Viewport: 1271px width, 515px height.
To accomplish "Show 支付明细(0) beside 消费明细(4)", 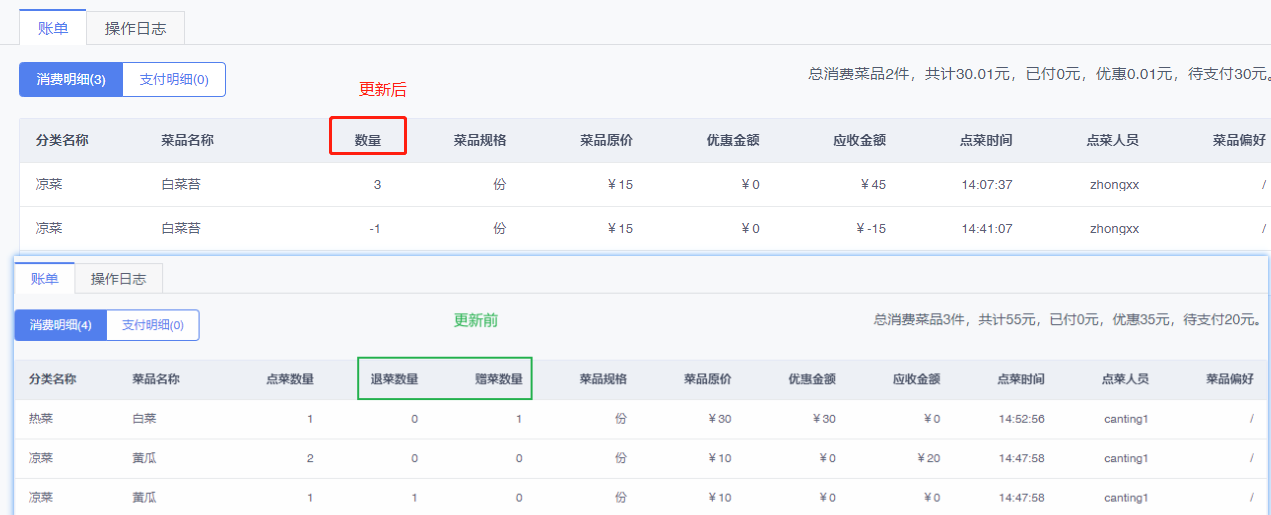I will coord(153,325).
